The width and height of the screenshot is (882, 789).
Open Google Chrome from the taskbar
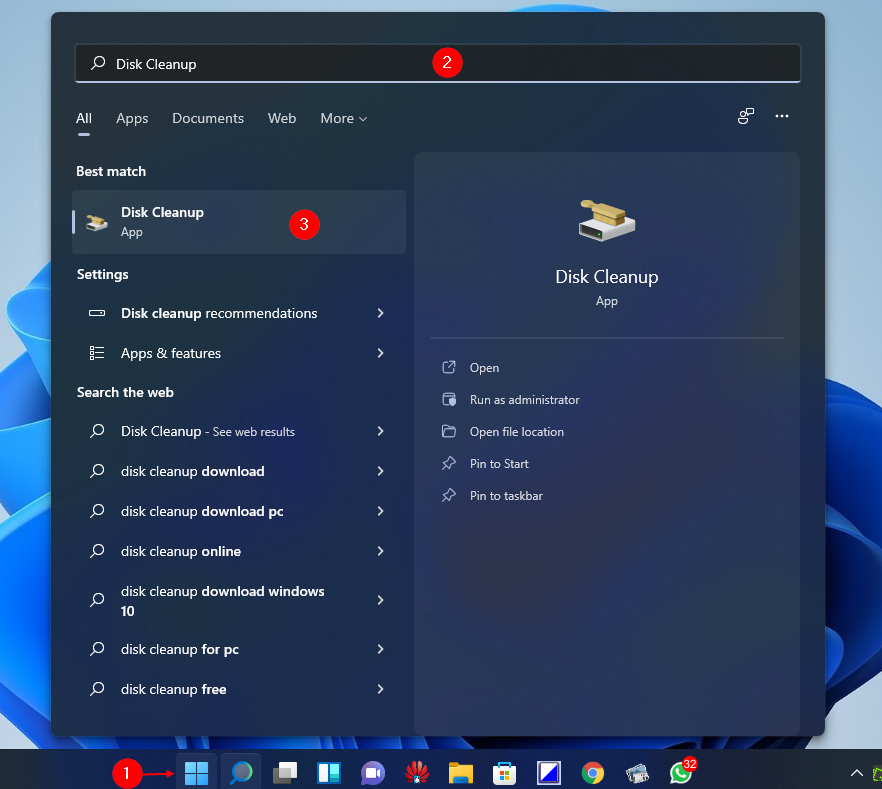point(593,773)
